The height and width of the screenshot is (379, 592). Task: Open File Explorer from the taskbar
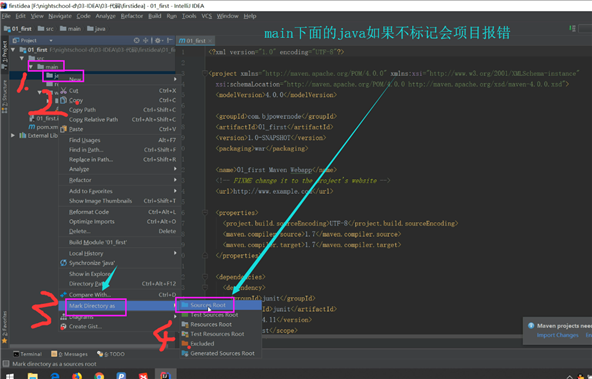(x=32, y=376)
